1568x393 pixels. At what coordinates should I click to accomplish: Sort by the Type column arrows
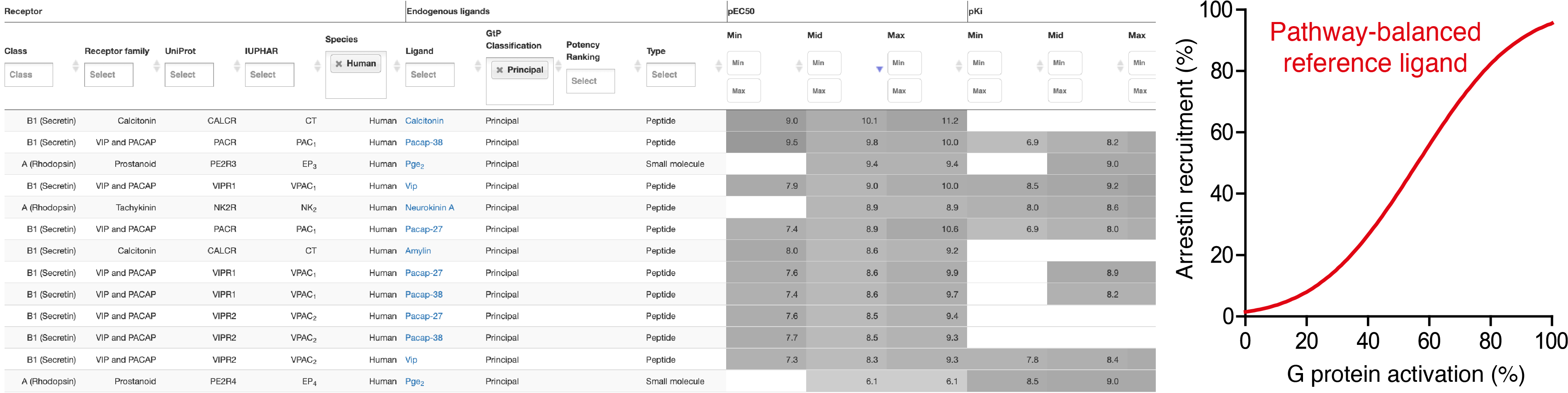(x=719, y=66)
